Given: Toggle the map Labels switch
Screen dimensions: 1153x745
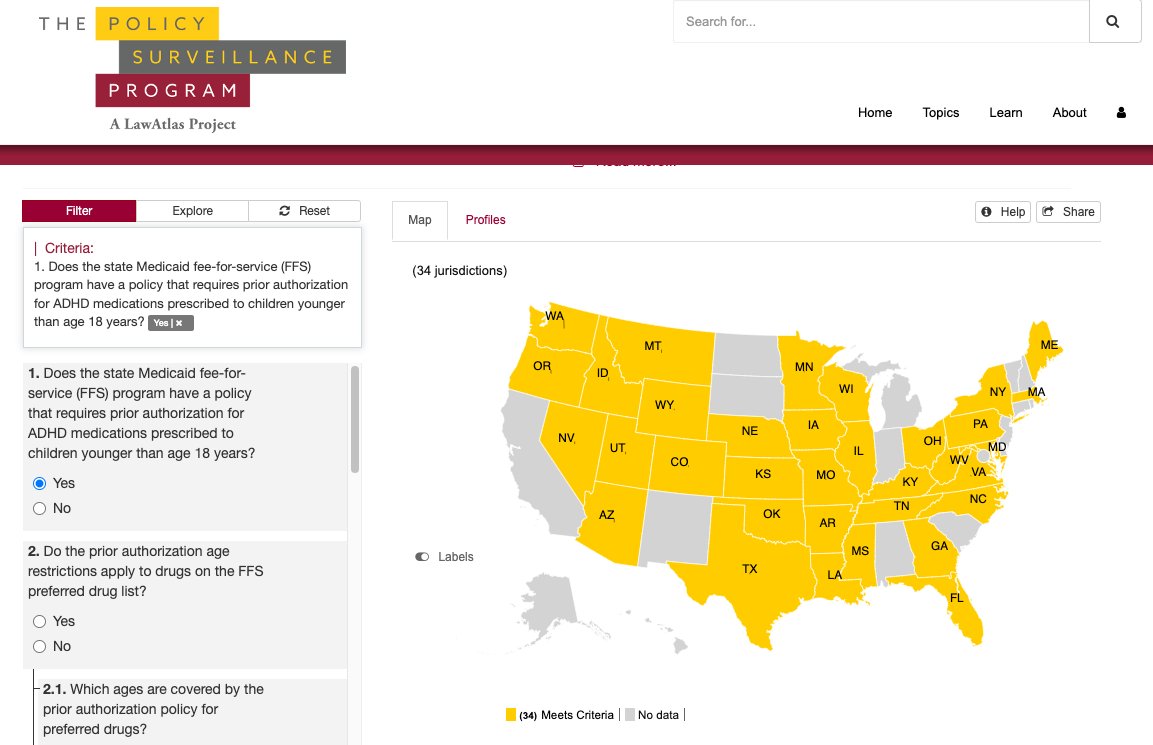Looking at the screenshot, I should (x=422, y=557).
